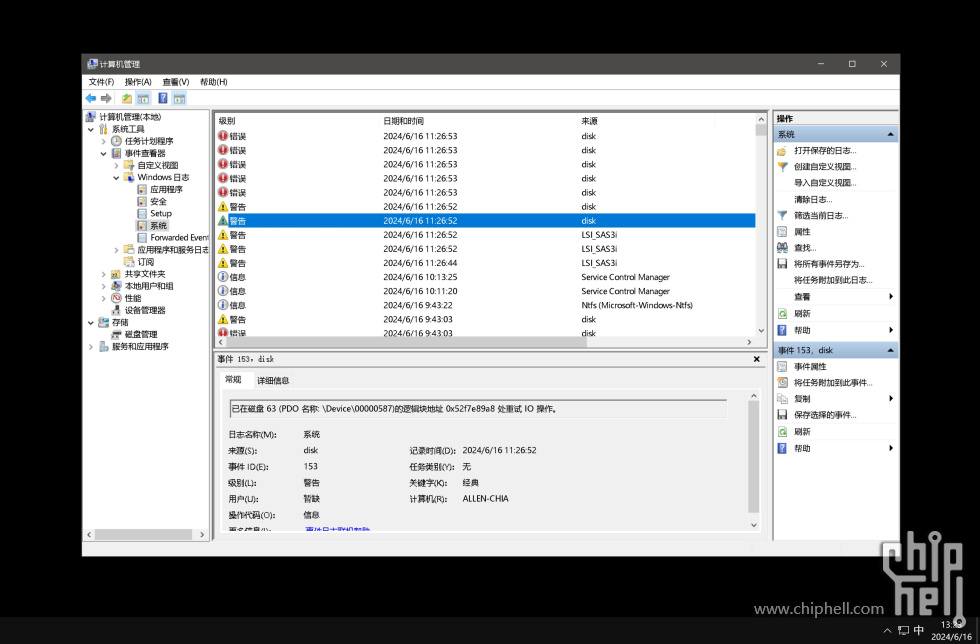Click the Up one level toolbar icon

click(127, 98)
